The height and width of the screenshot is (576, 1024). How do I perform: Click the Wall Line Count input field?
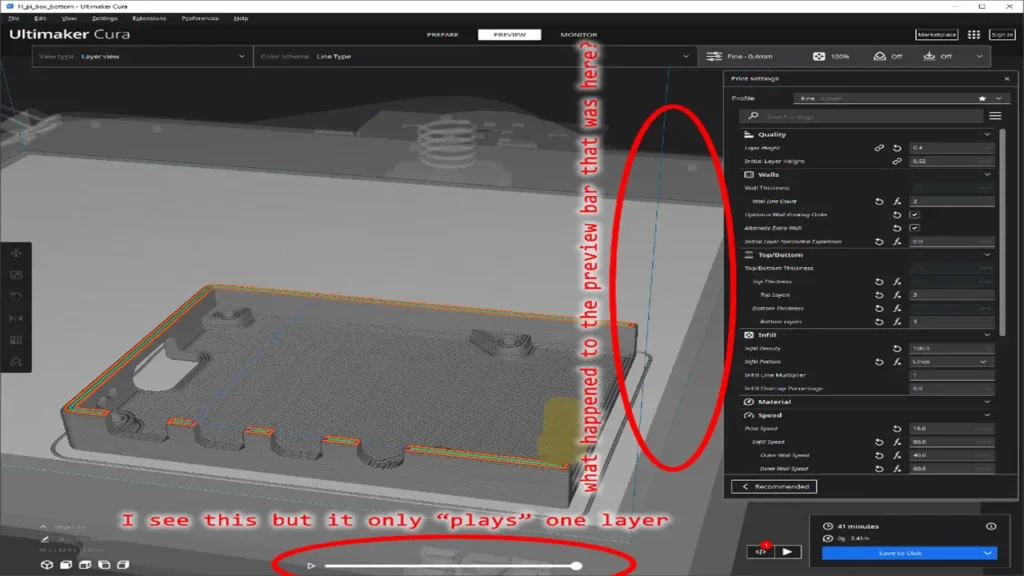click(952, 202)
